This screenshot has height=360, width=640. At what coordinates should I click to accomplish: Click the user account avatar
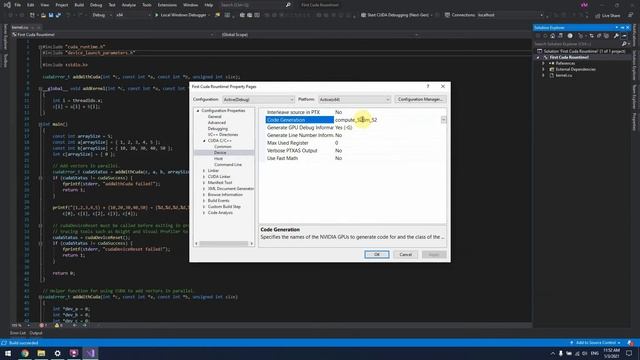point(584,5)
